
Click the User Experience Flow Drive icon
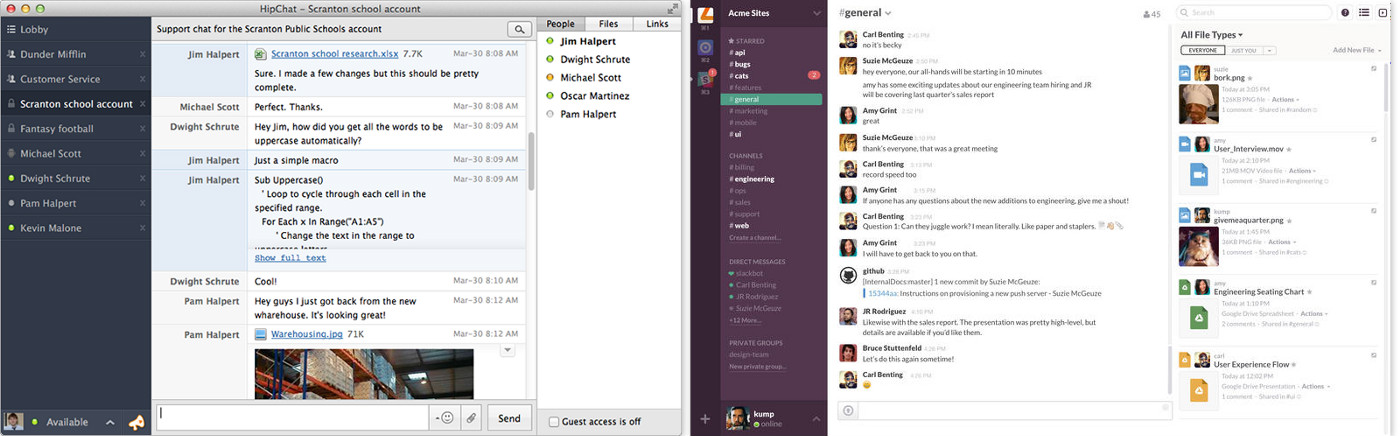click(1200, 389)
